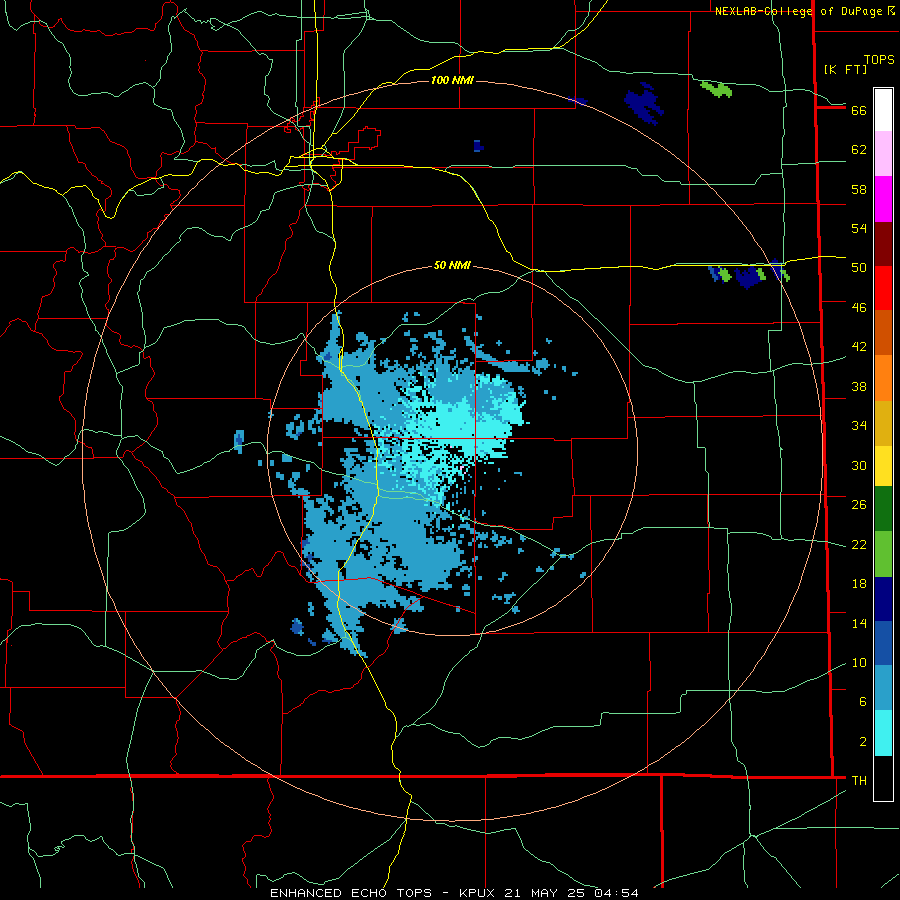Click the "50" legend scale value
This screenshot has height=900, width=900.
coord(859,268)
